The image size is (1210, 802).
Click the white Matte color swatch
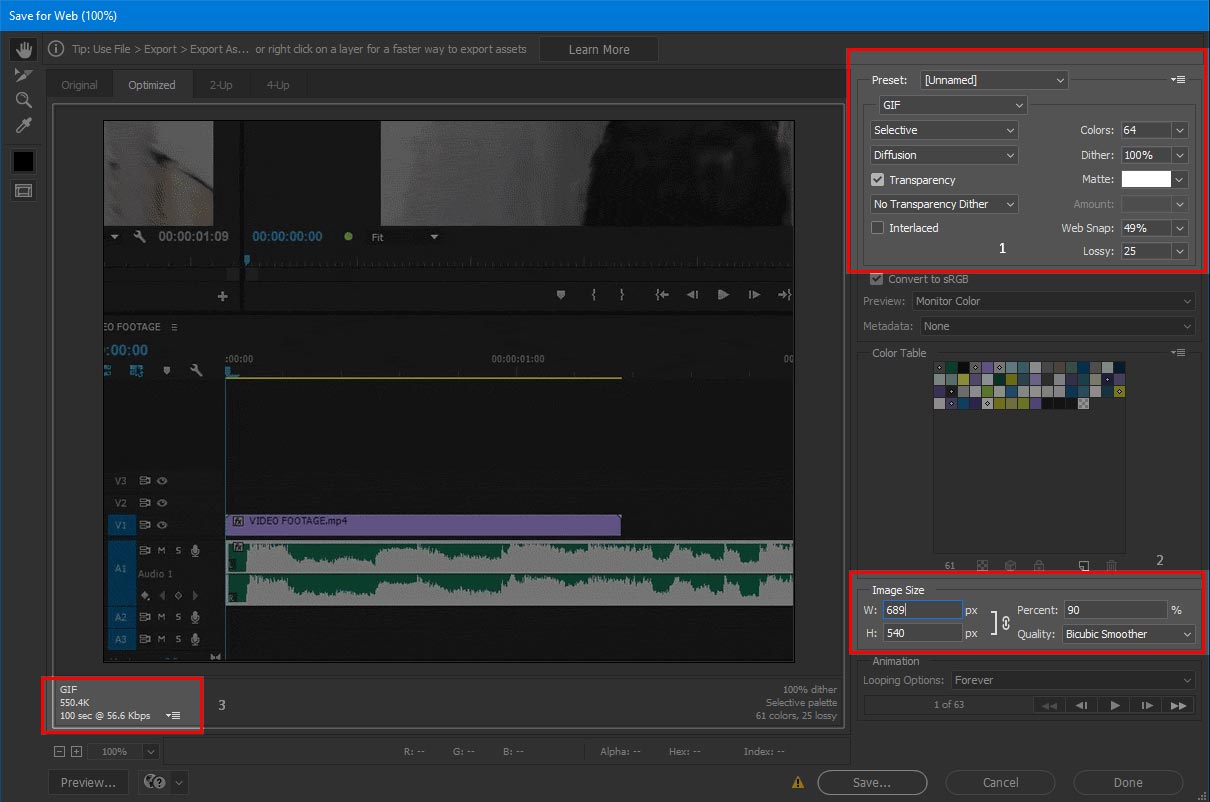tap(1145, 180)
